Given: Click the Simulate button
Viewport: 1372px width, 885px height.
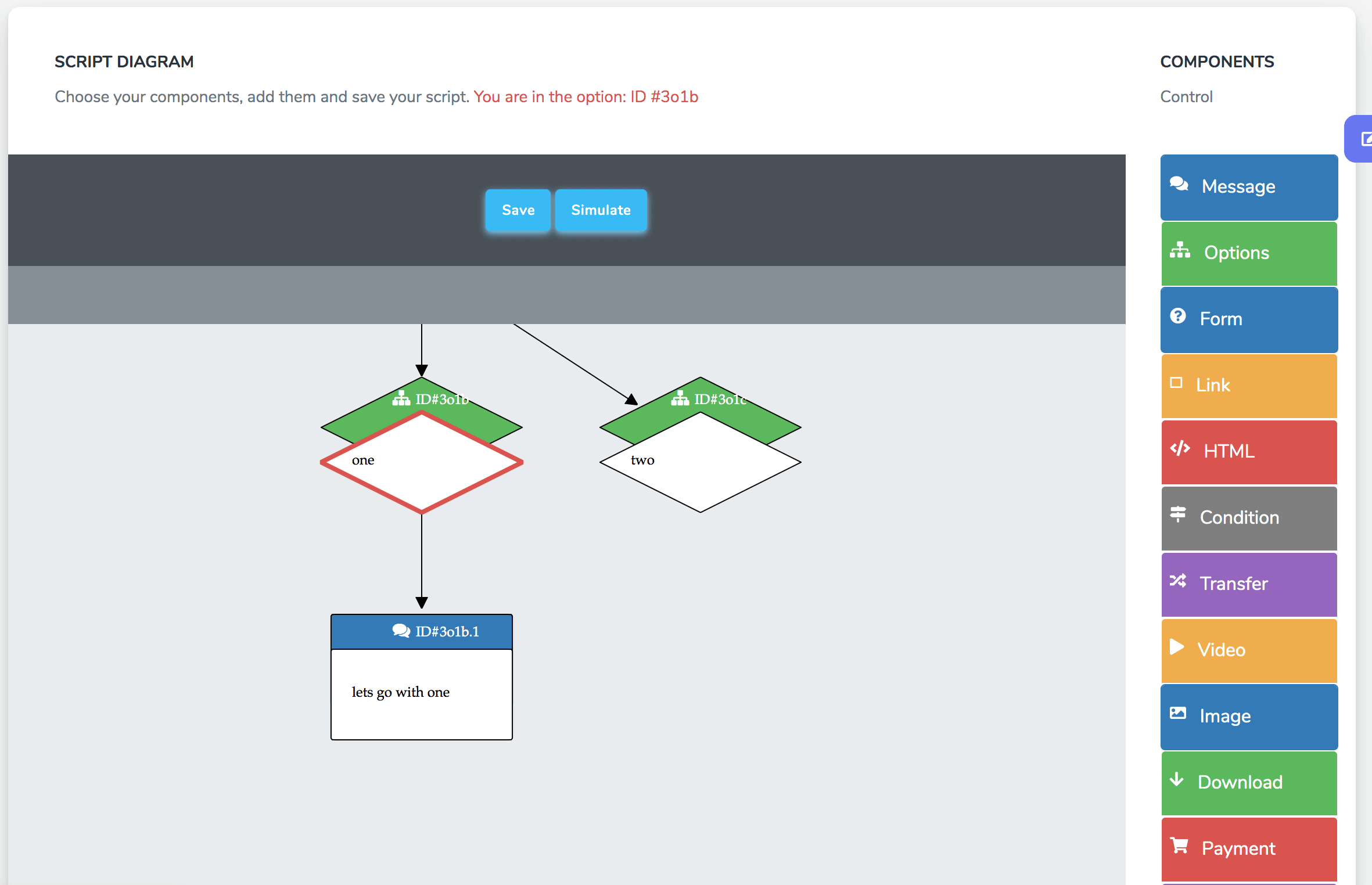Looking at the screenshot, I should pos(601,210).
